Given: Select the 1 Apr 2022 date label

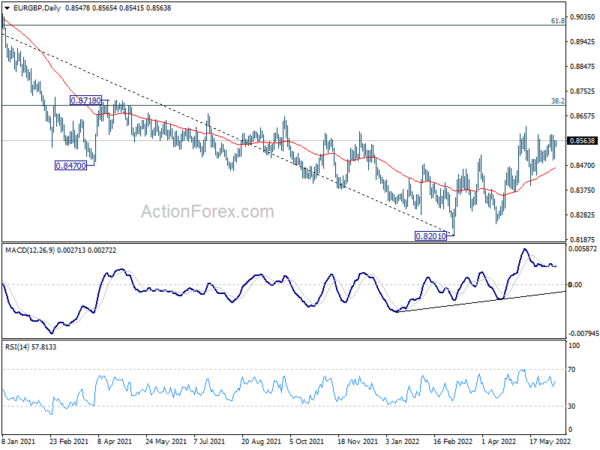Looking at the screenshot, I should click(499, 442).
